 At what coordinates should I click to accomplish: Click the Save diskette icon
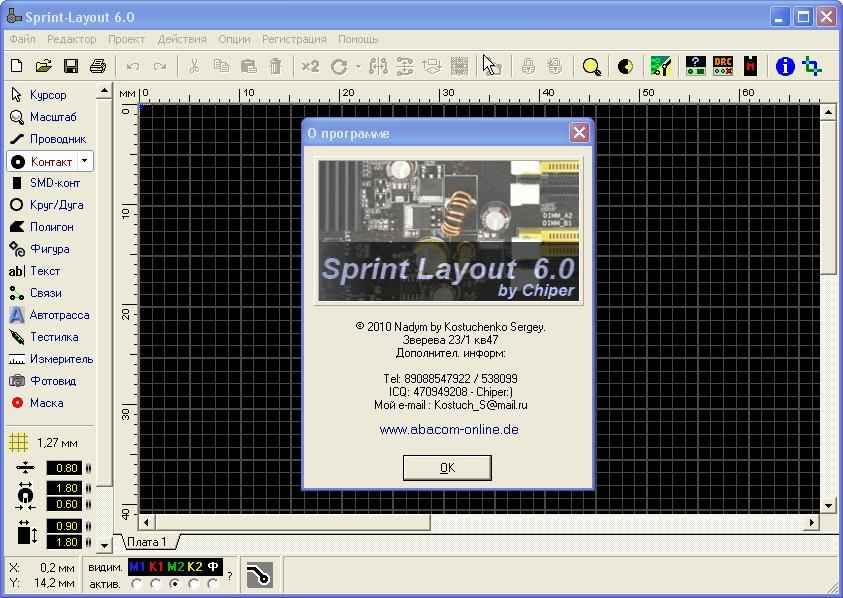(71, 66)
